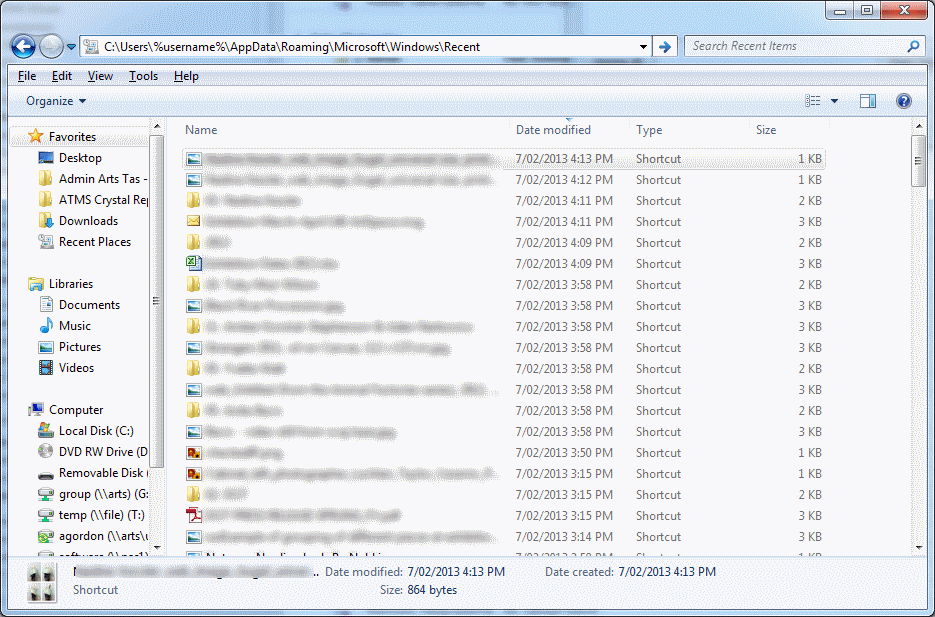Click the Back navigation button

click(x=22, y=46)
